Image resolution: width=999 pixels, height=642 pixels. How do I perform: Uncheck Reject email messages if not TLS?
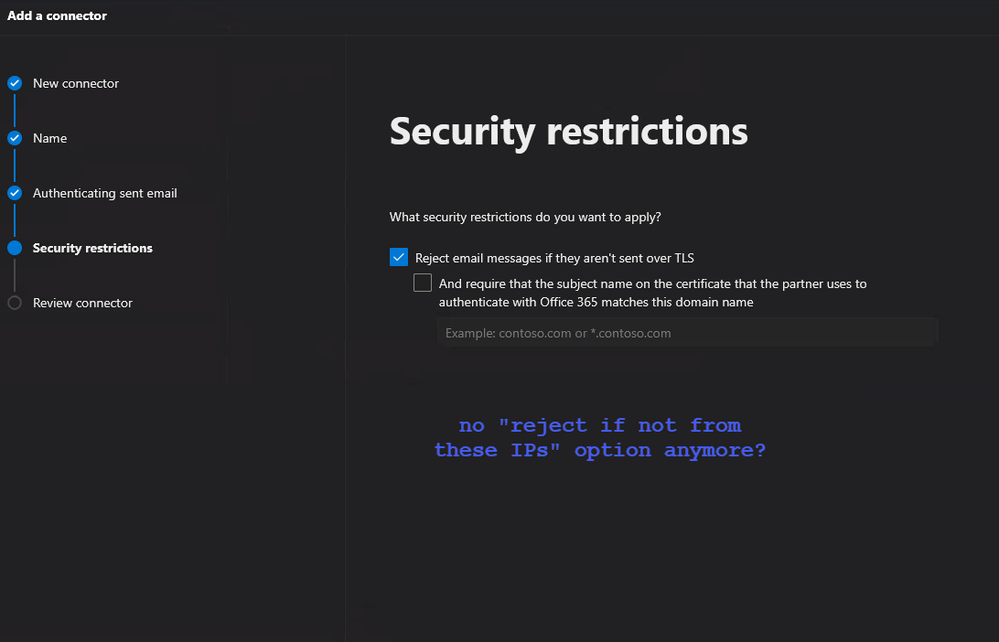399,257
